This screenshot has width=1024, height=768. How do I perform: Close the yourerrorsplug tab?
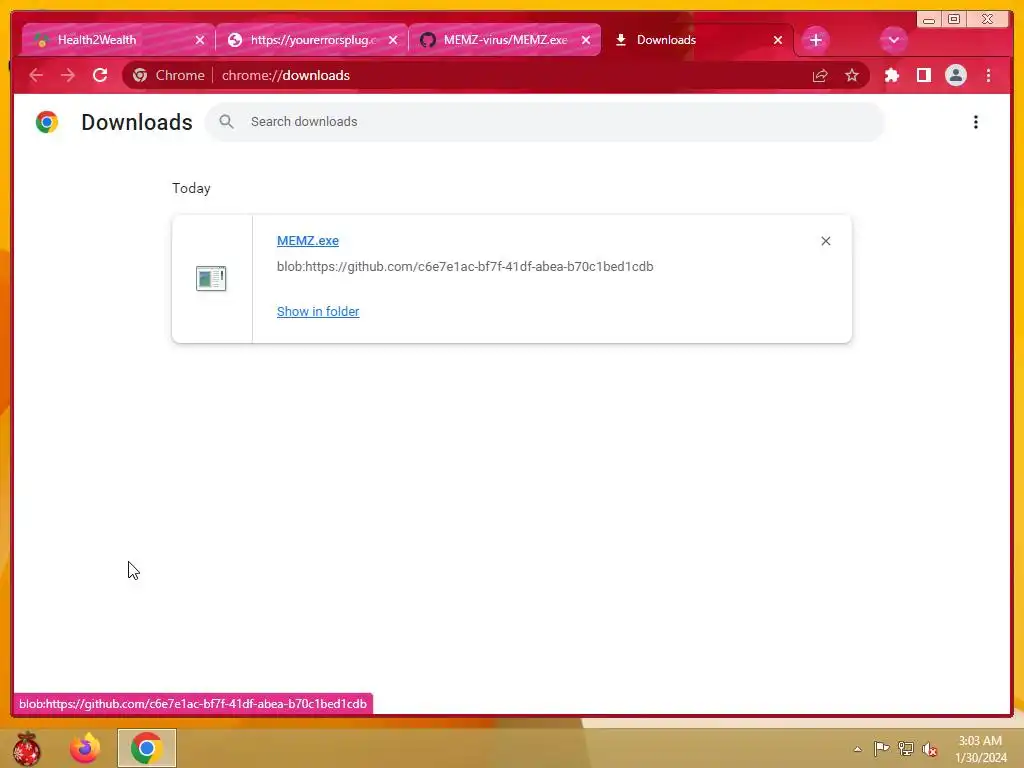point(393,40)
